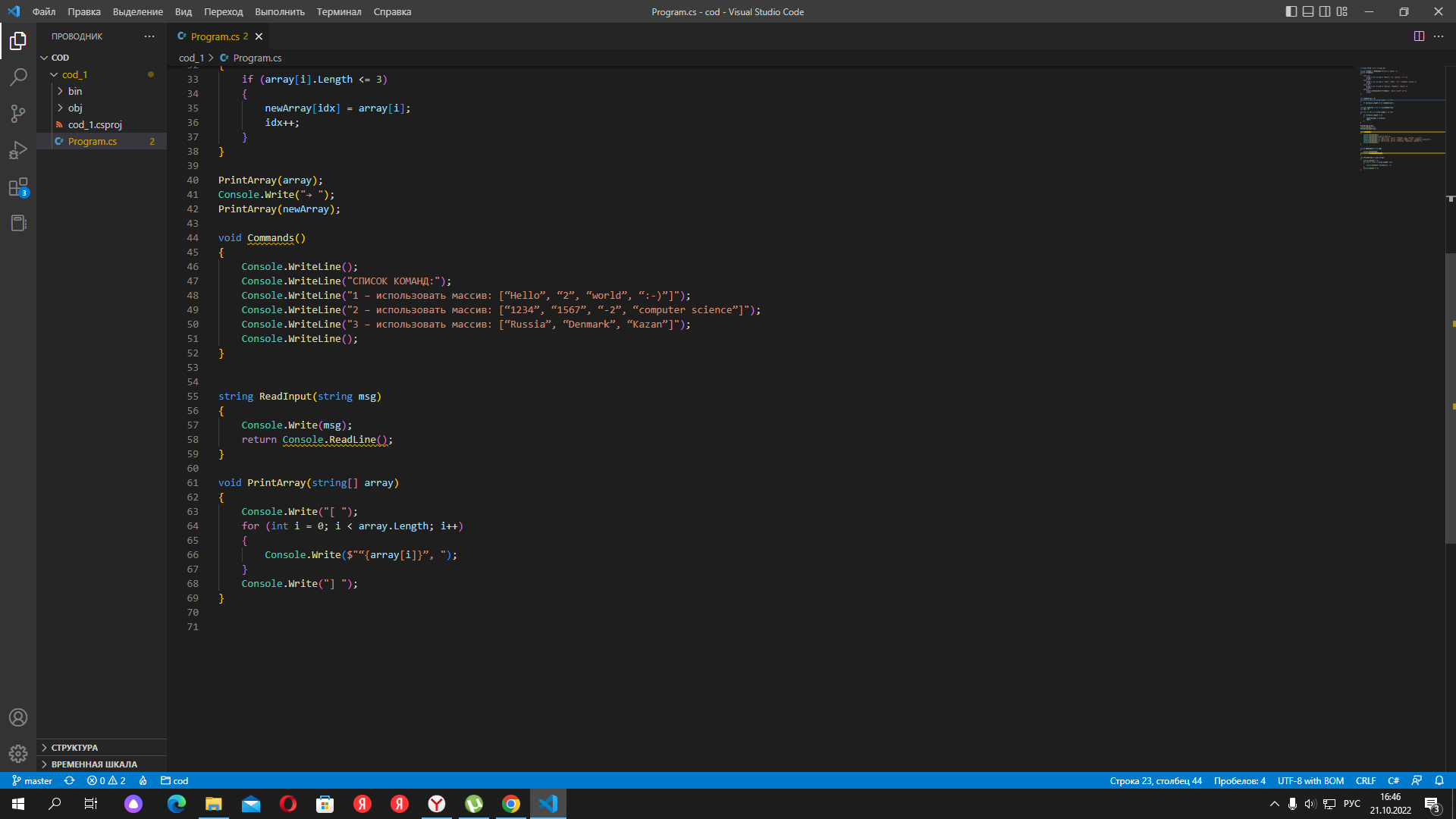Open notifications via the bell icon

click(1439, 780)
